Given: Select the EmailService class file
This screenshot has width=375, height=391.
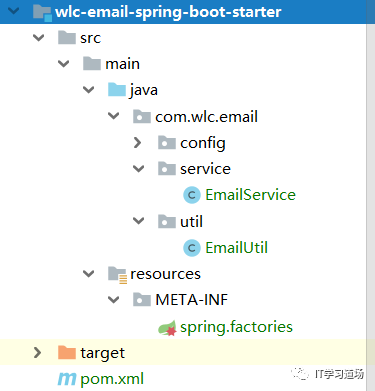Looking at the screenshot, I should [250, 195].
